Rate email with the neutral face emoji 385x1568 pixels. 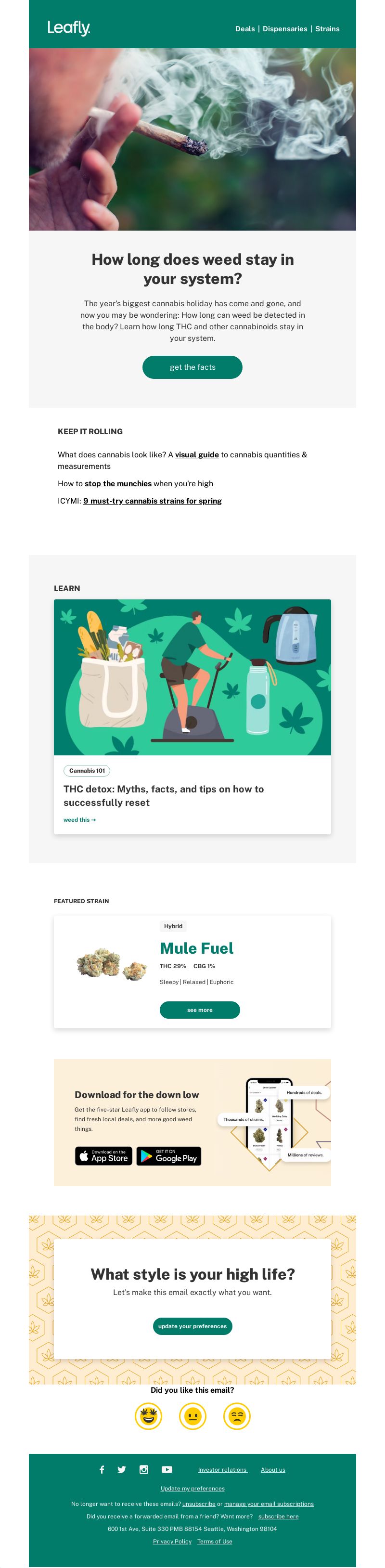[x=193, y=1416]
